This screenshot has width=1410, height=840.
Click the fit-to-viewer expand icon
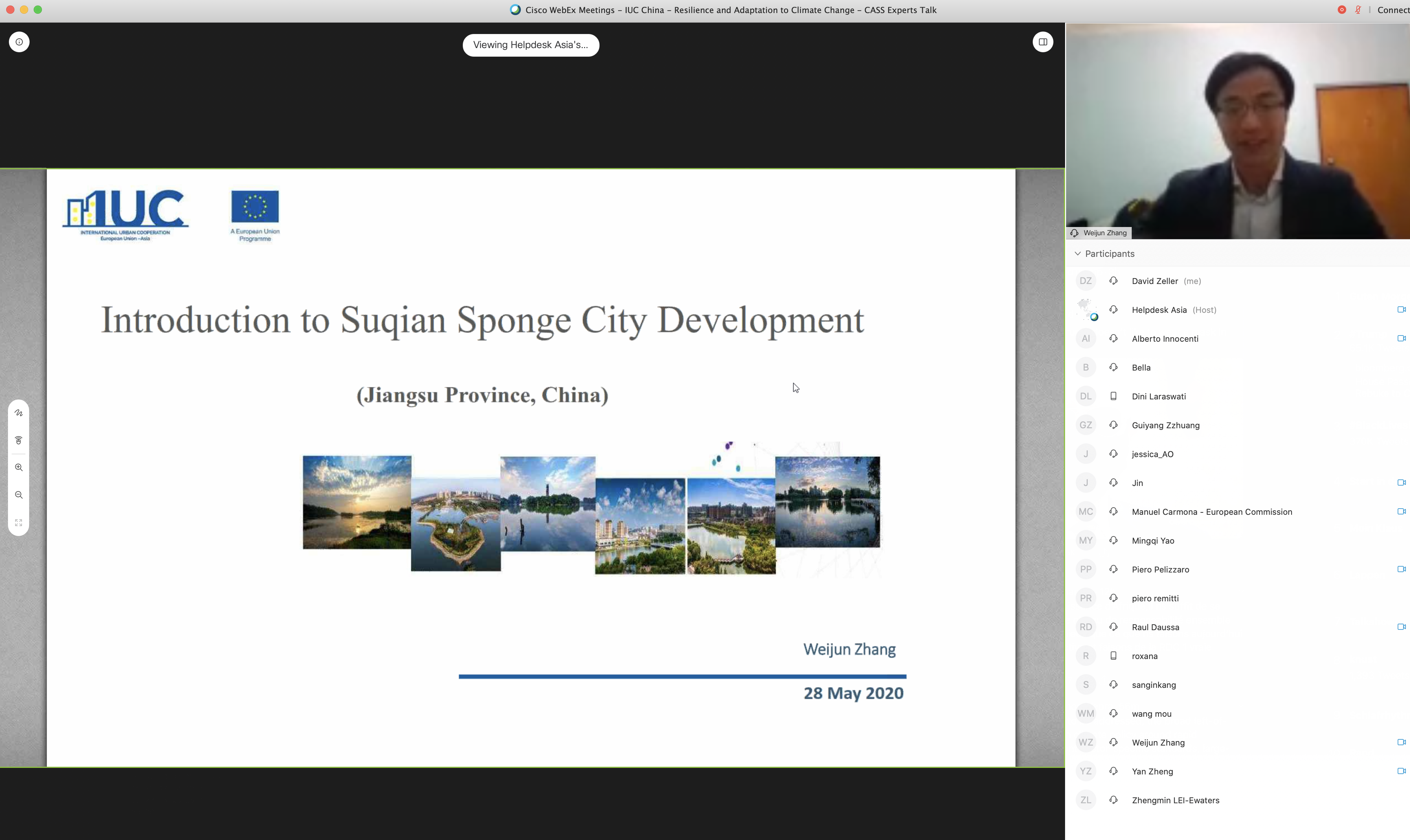[x=19, y=522]
